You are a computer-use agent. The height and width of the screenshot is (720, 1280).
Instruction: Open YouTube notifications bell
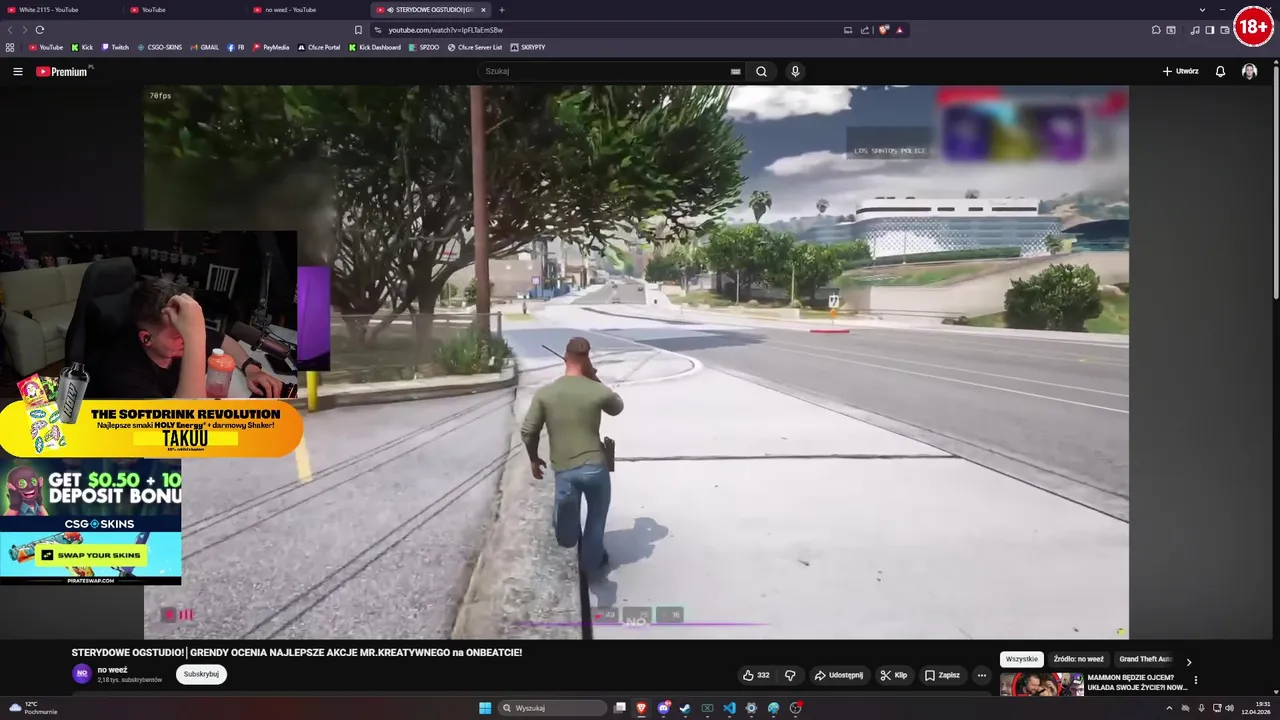tap(1220, 71)
